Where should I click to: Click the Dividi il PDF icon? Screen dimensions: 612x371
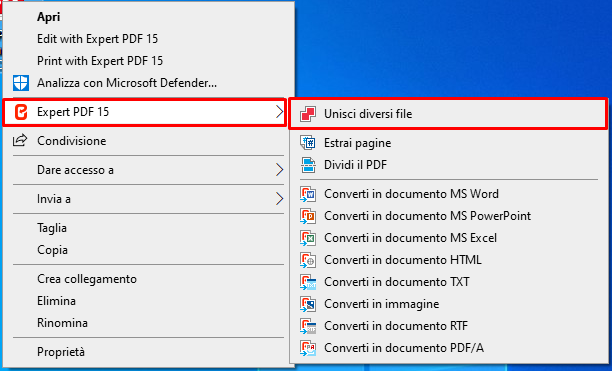pos(308,165)
